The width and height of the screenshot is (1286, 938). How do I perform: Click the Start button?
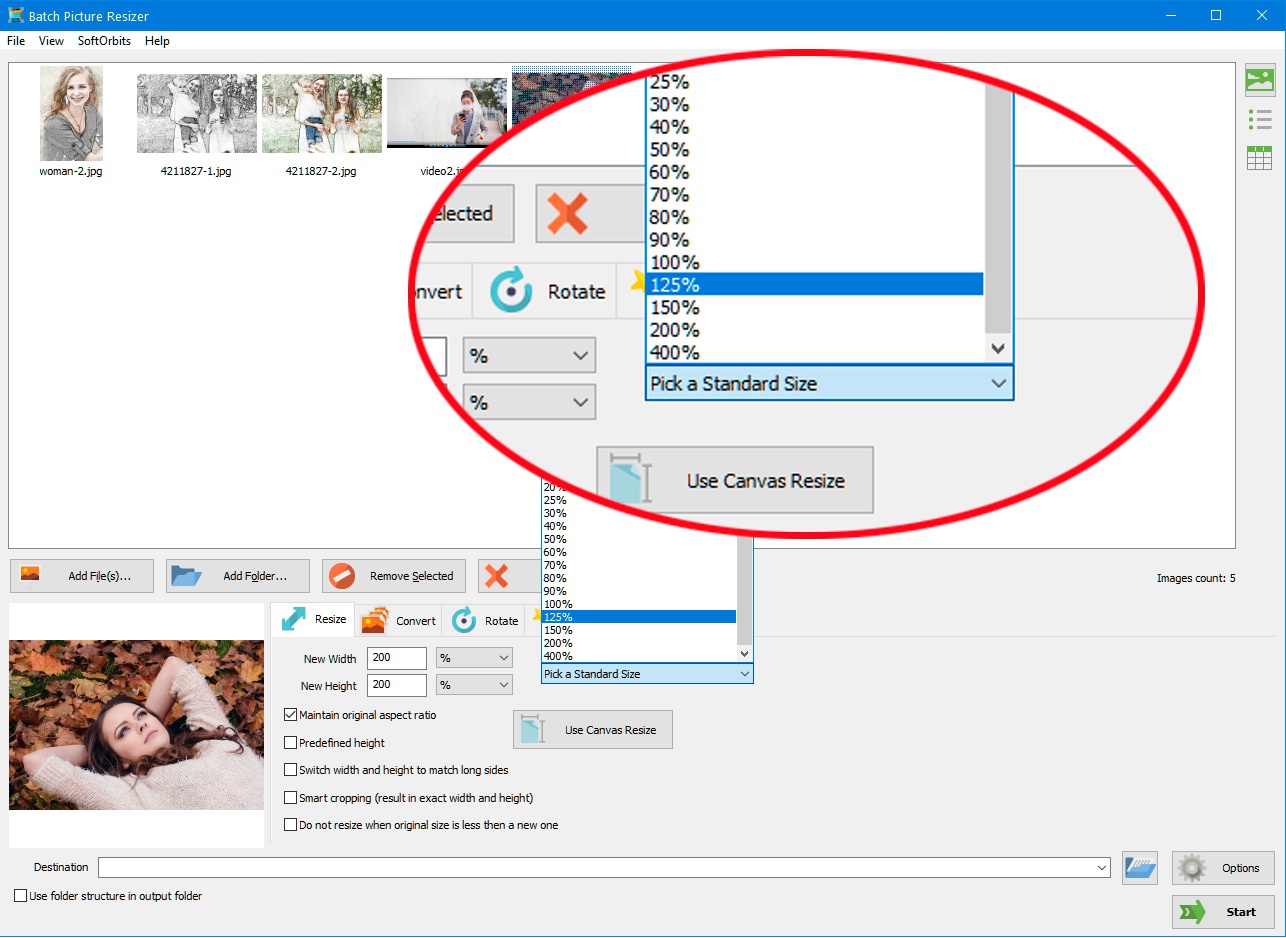[1224, 912]
